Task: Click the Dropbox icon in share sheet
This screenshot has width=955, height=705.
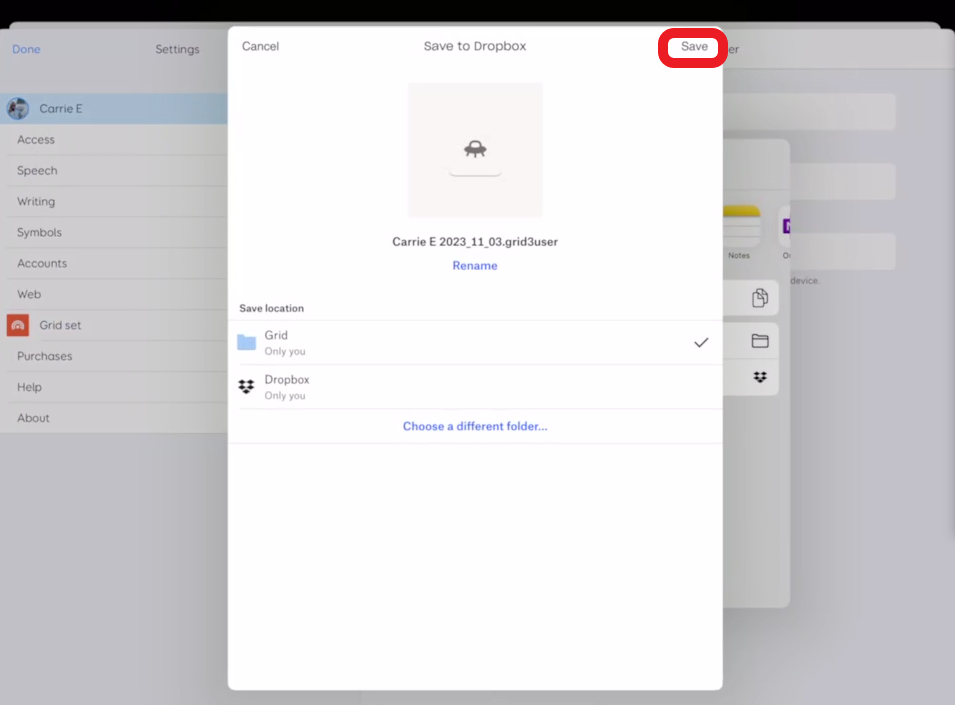Action: click(x=759, y=377)
